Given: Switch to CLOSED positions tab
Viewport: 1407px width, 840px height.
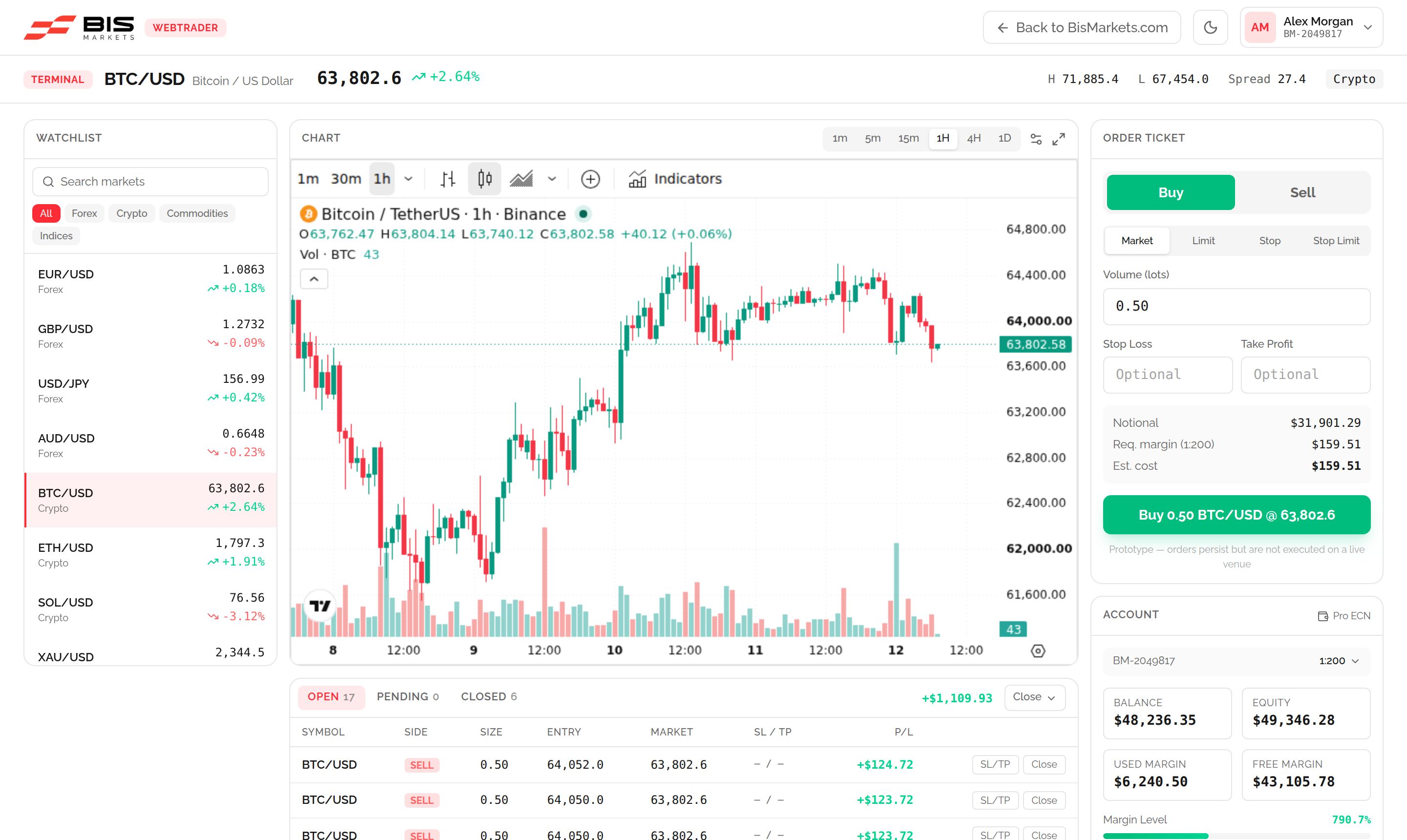Looking at the screenshot, I should [x=489, y=697].
